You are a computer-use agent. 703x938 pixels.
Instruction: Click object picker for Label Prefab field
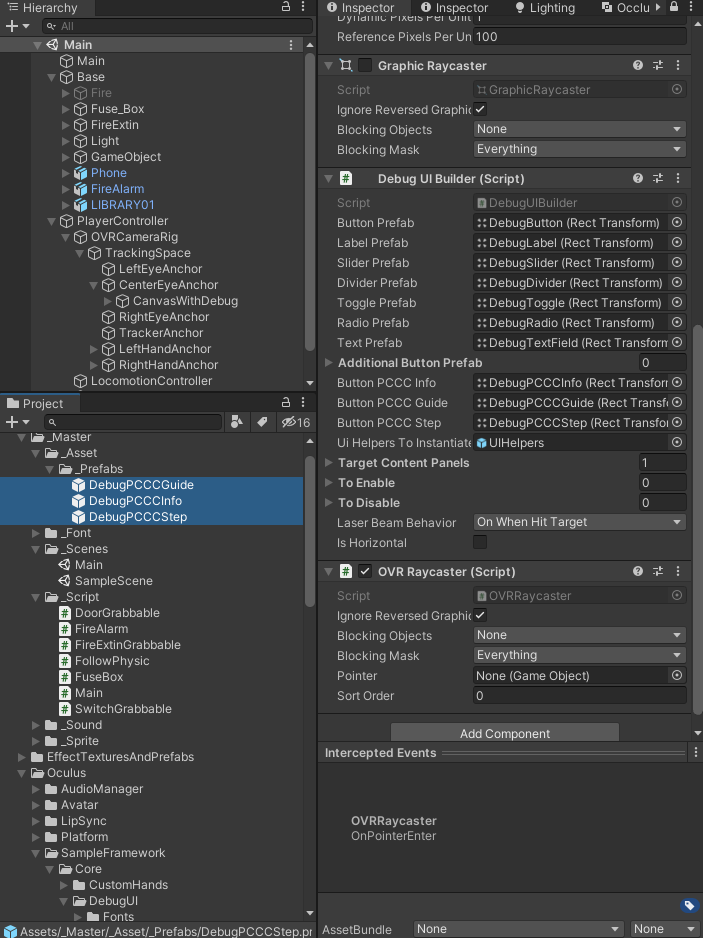click(677, 242)
